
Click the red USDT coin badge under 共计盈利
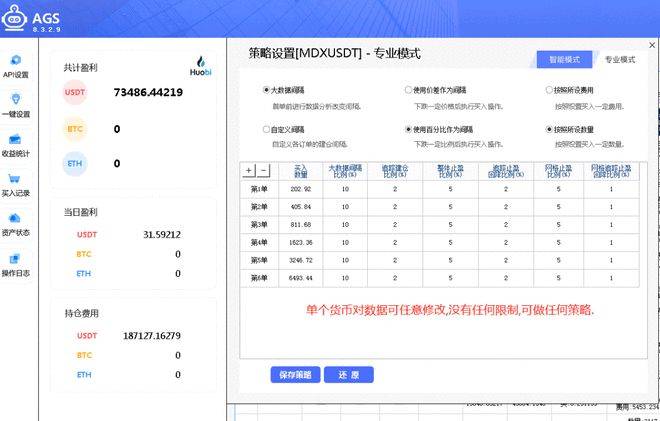point(75,92)
